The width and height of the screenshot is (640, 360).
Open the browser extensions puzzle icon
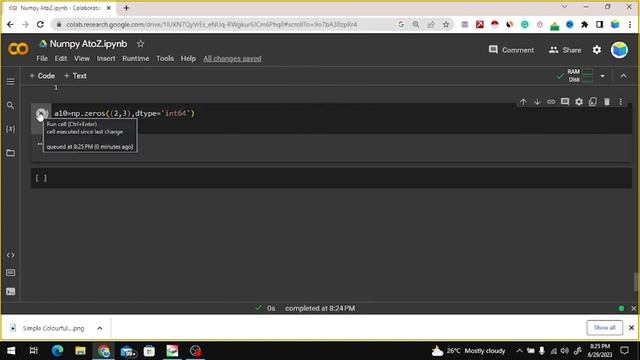coord(584,24)
